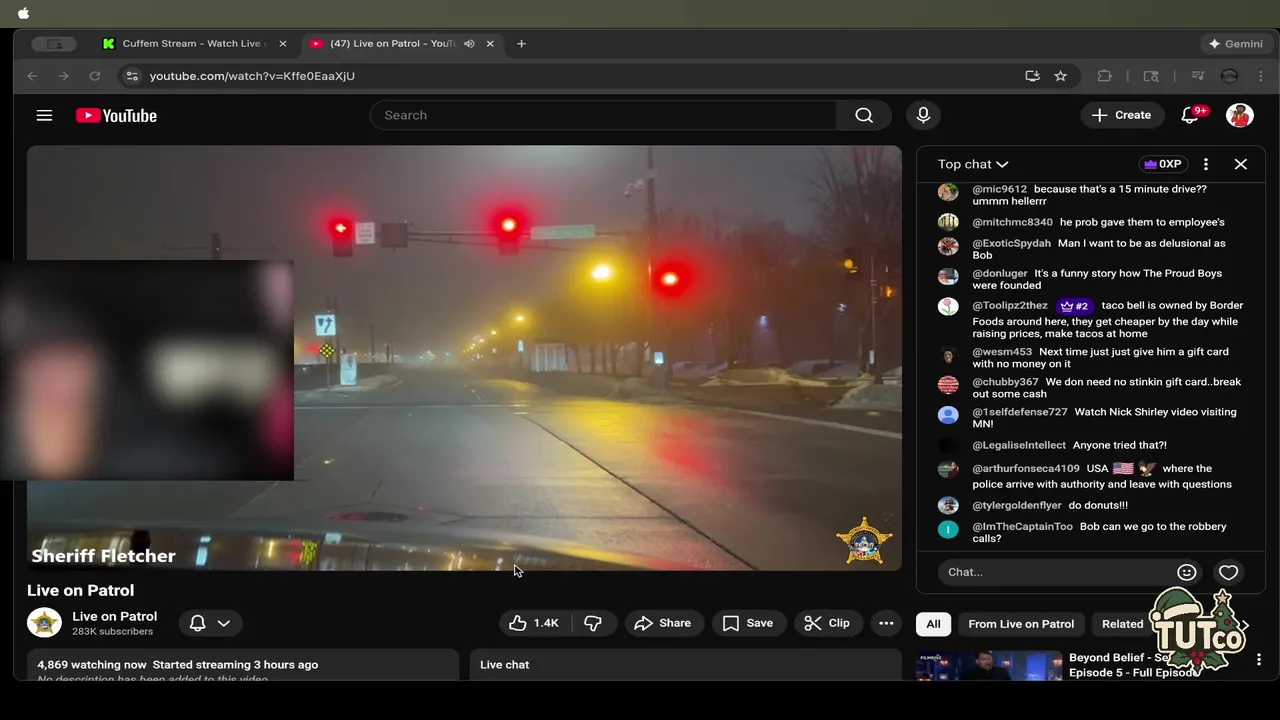Open the notifications bell in the header

[x=1190, y=115]
